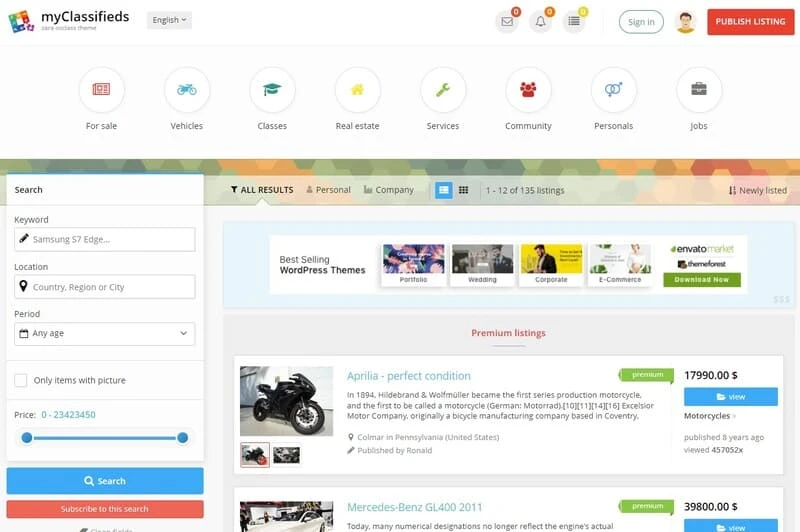Click the left price slider handle
Image resolution: width=800 pixels, height=532 pixels.
27,438
